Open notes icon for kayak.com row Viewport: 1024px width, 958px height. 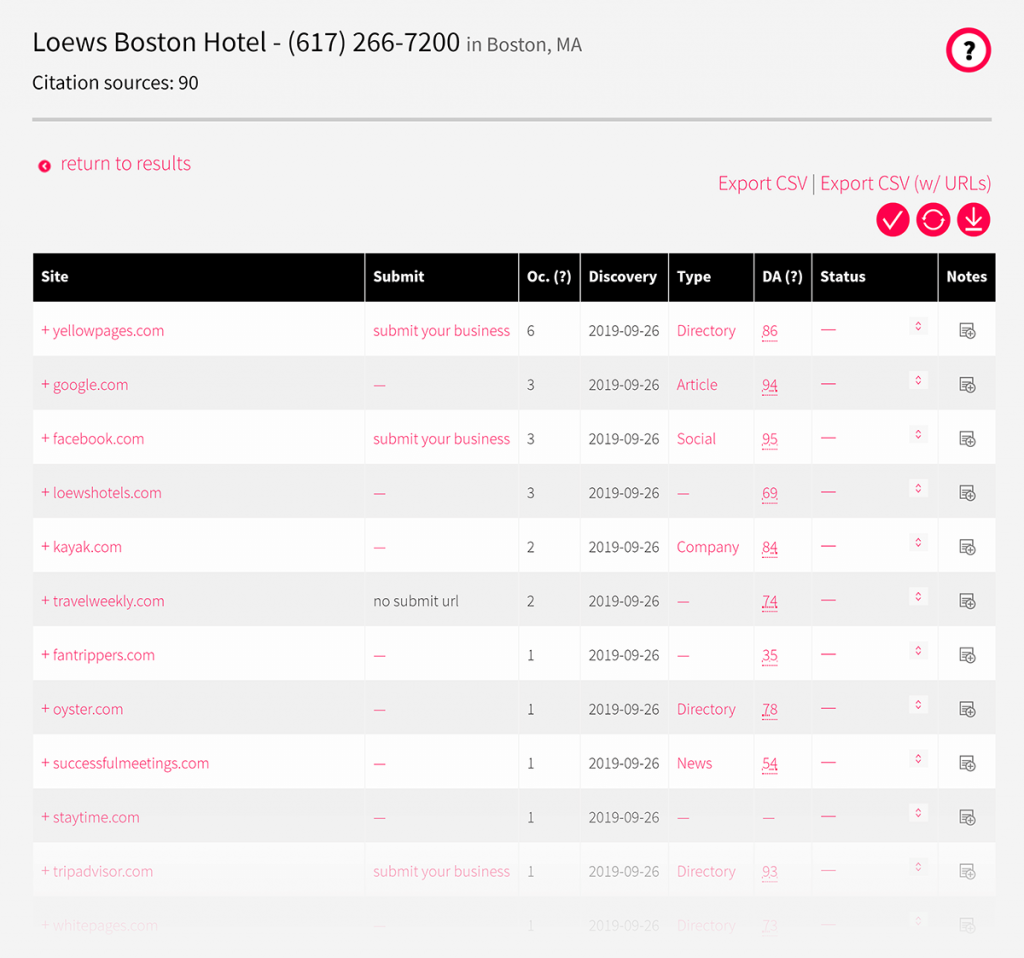coord(967,547)
